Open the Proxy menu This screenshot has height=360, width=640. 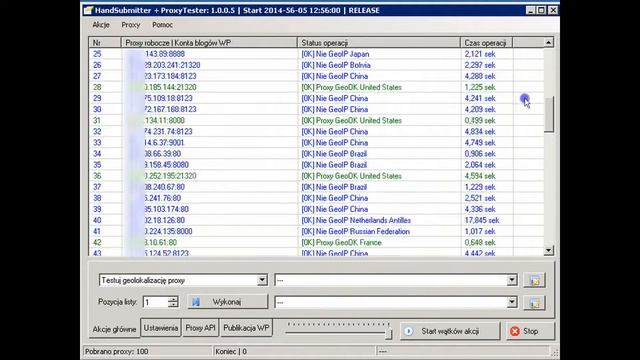[x=131, y=25]
